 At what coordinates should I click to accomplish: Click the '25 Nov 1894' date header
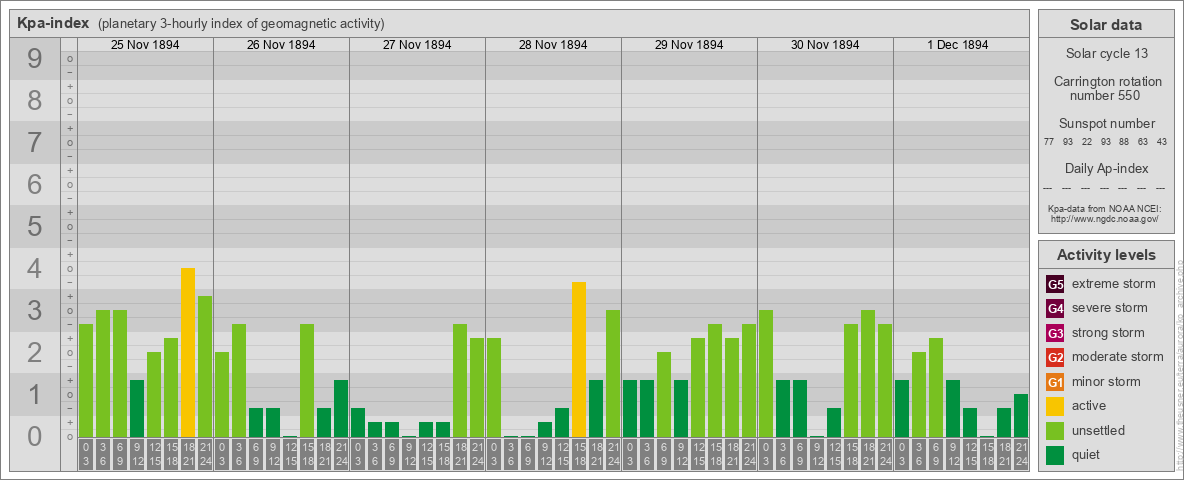(x=145, y=45)
